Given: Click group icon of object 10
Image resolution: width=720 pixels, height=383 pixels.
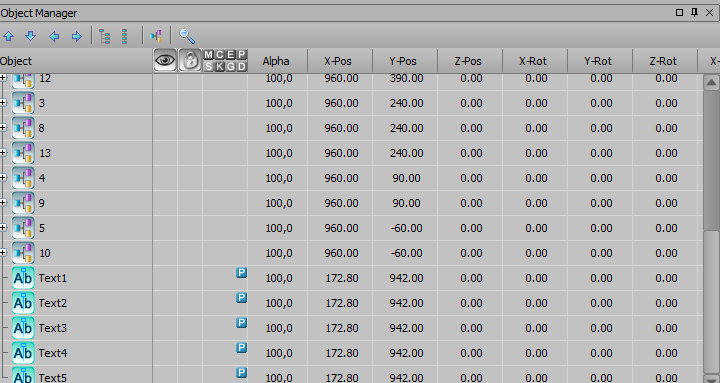Looking at the screenshot, I should pos(23,253).
